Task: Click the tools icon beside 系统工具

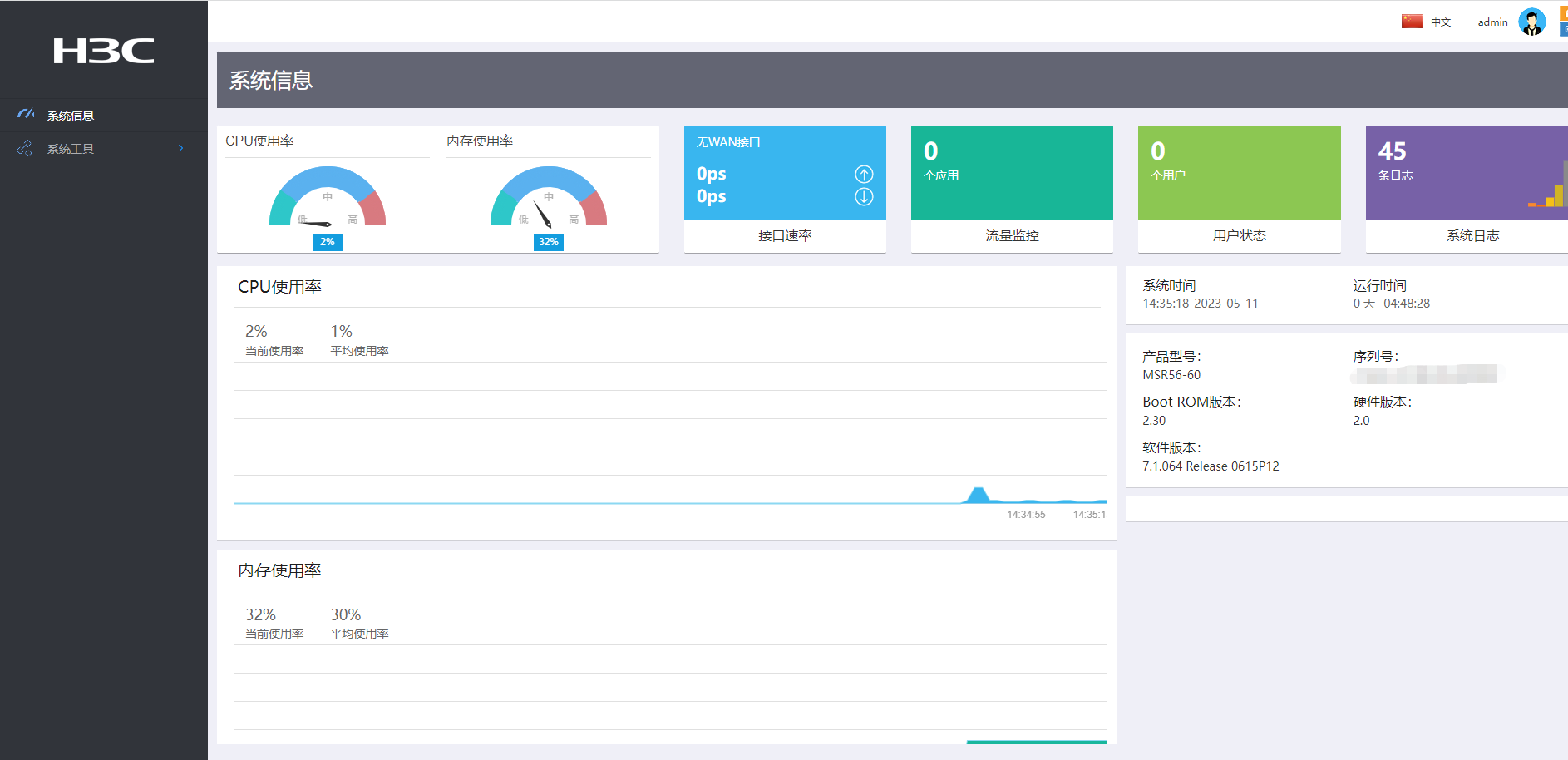Action: pos(25,148)
